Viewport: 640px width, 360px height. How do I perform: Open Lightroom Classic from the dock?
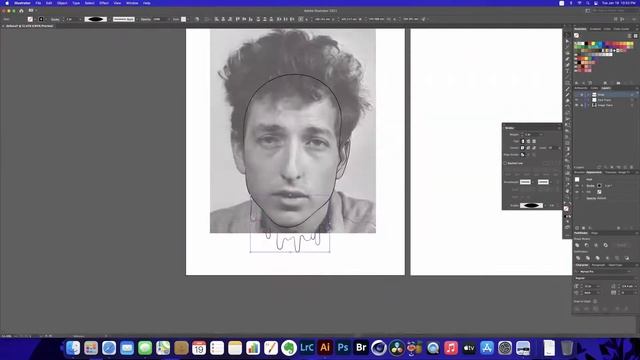(x=307, y=348)
